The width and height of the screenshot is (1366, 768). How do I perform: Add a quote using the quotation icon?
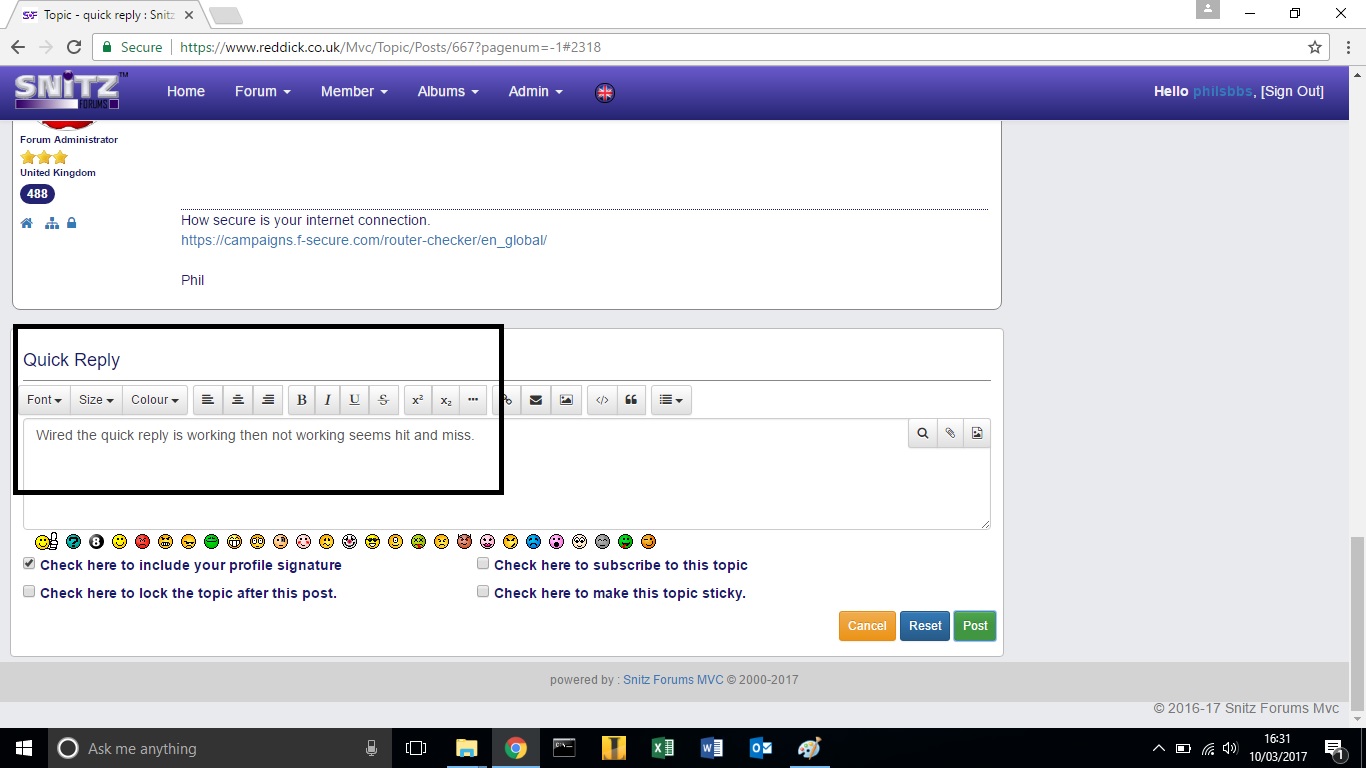[x=631, y=400]
